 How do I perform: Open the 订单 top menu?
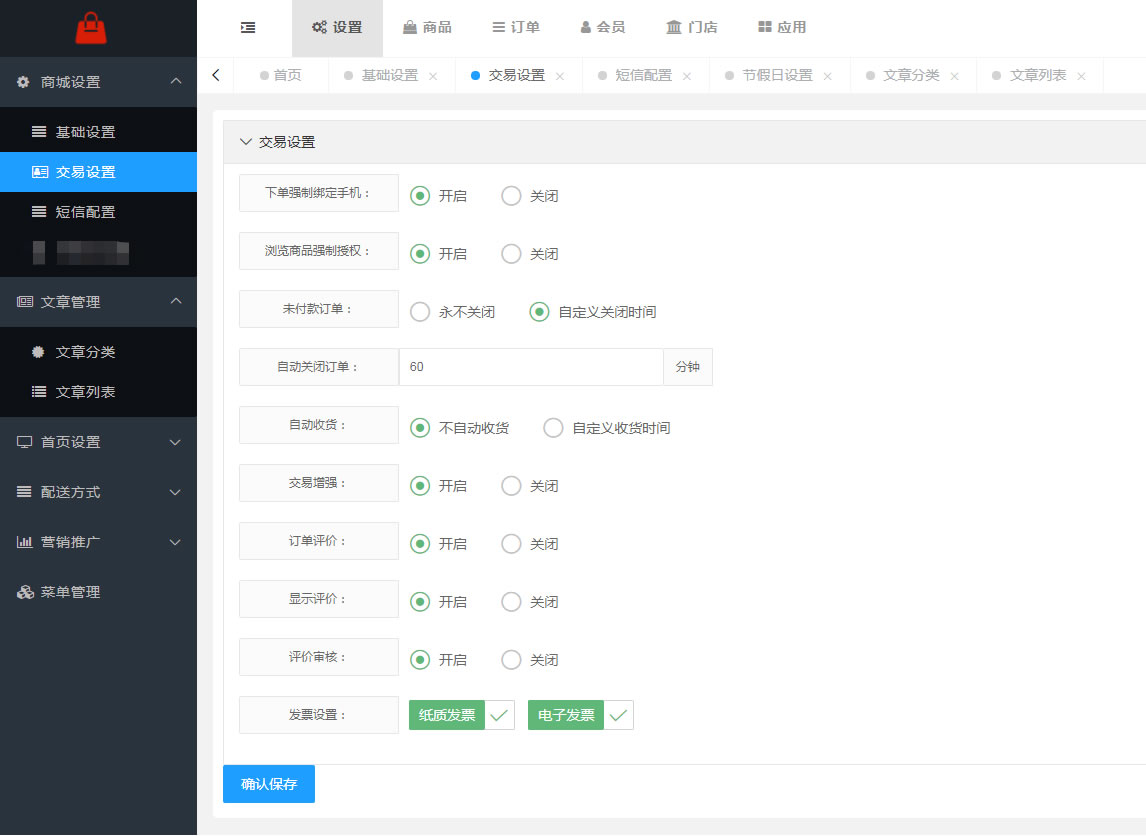(516, 28)
